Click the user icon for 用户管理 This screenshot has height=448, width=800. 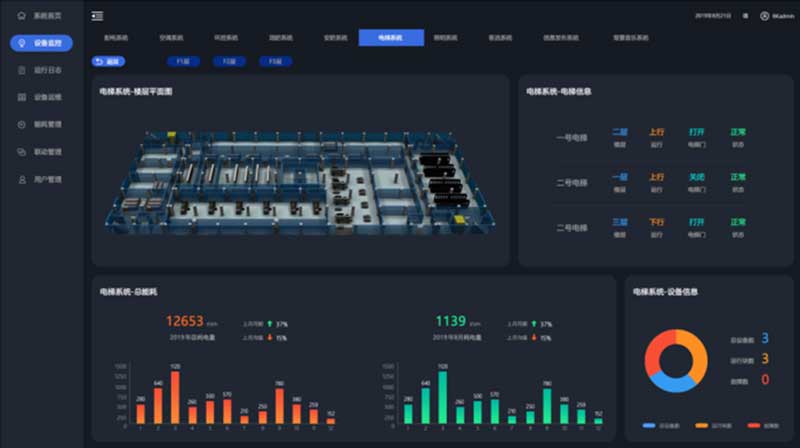pos(22,180)
